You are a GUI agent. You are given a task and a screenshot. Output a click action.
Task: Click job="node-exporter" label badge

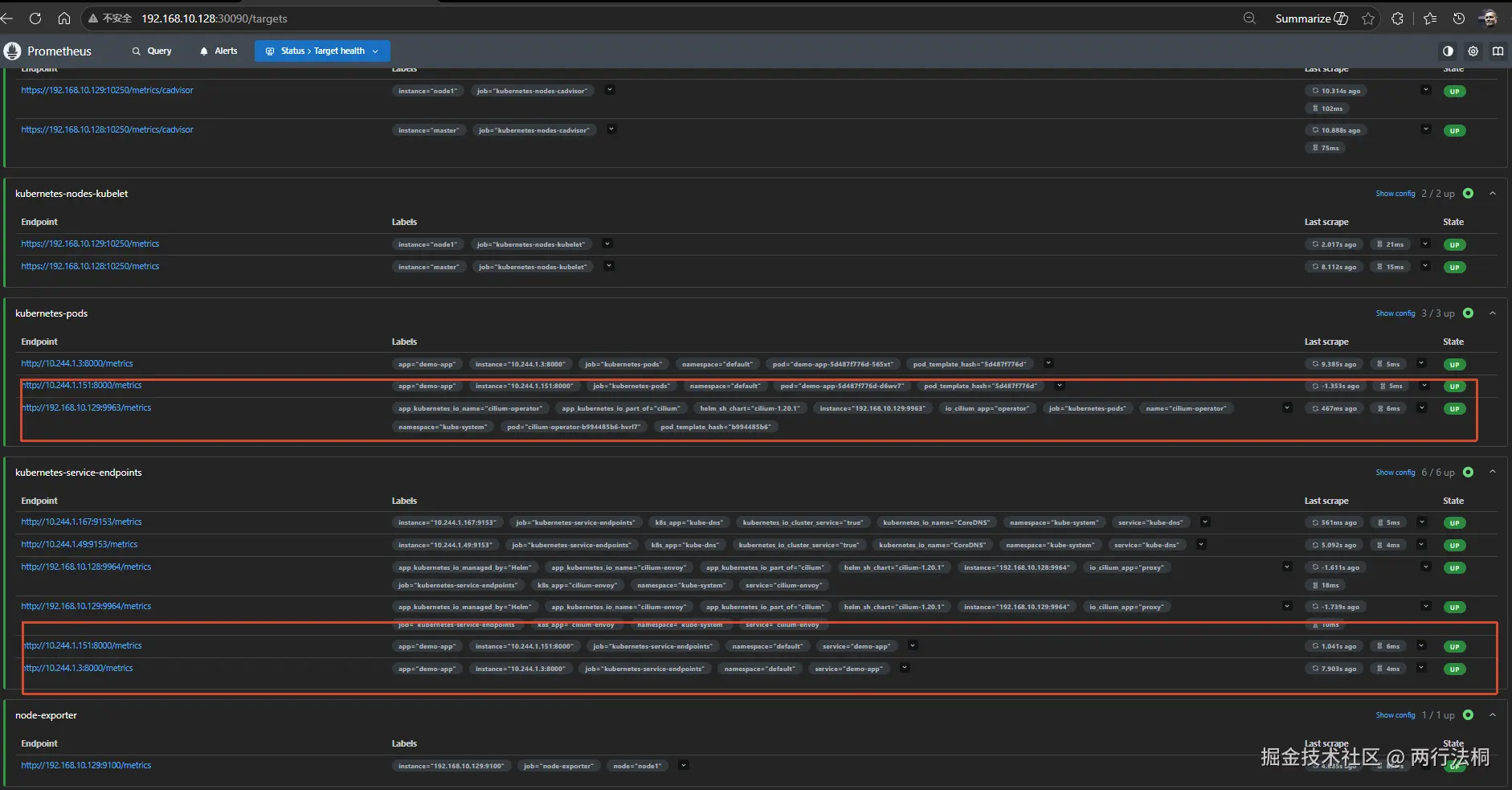[x=558, y=766]
